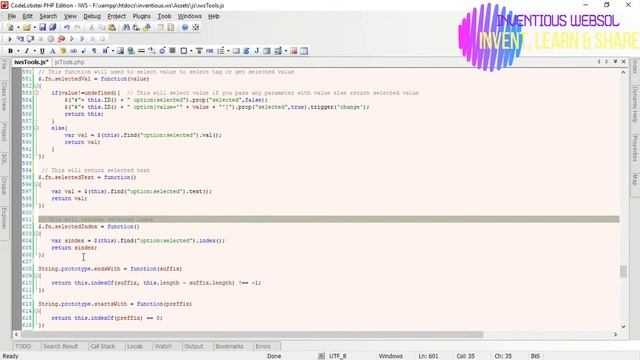Viewport: 640px width, 360px height.
Task: Open the Errors bottom tab
Action: [263, 346]
